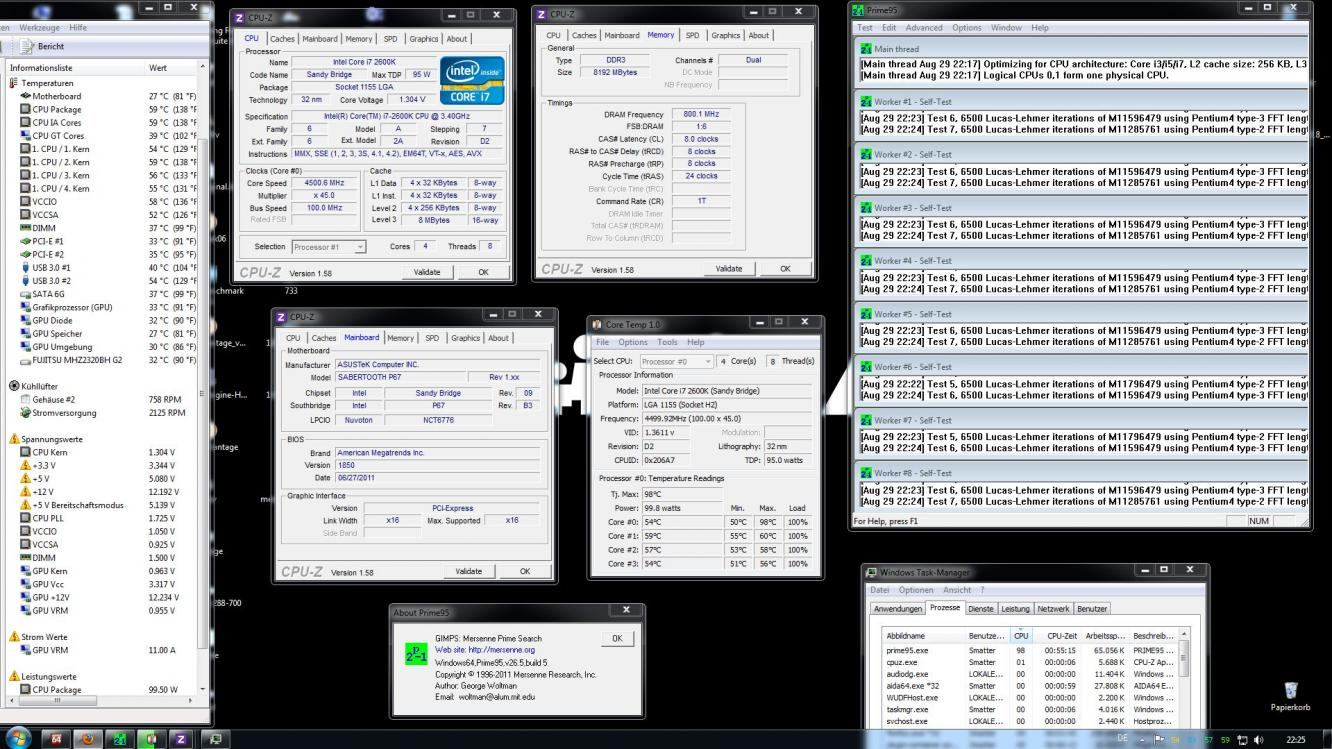Viewport: 1332px width, 749px height.
Task: Open the Tools menu in Core Temp
Action: point(667,342)
